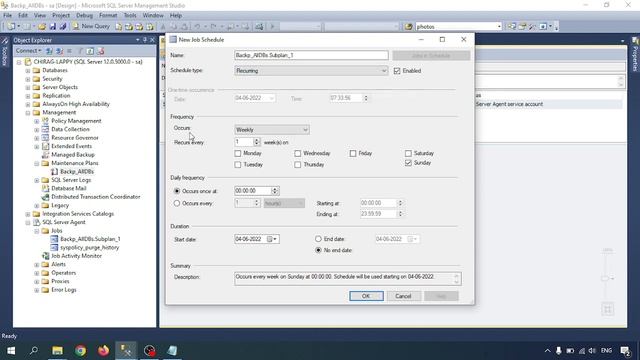The image size is (640, 360).
Task: Open the Debug menu
Action: pos(84,16)
